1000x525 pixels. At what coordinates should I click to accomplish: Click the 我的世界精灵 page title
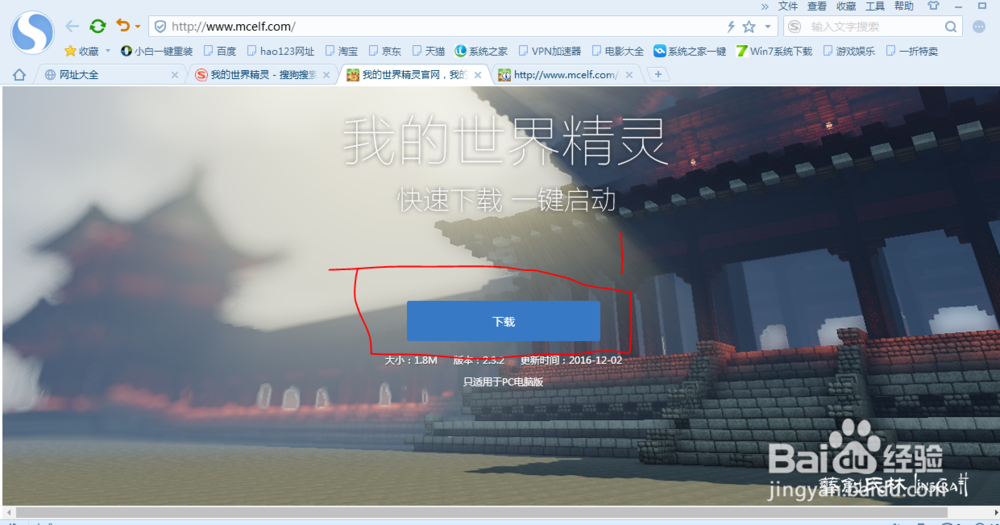504,140
